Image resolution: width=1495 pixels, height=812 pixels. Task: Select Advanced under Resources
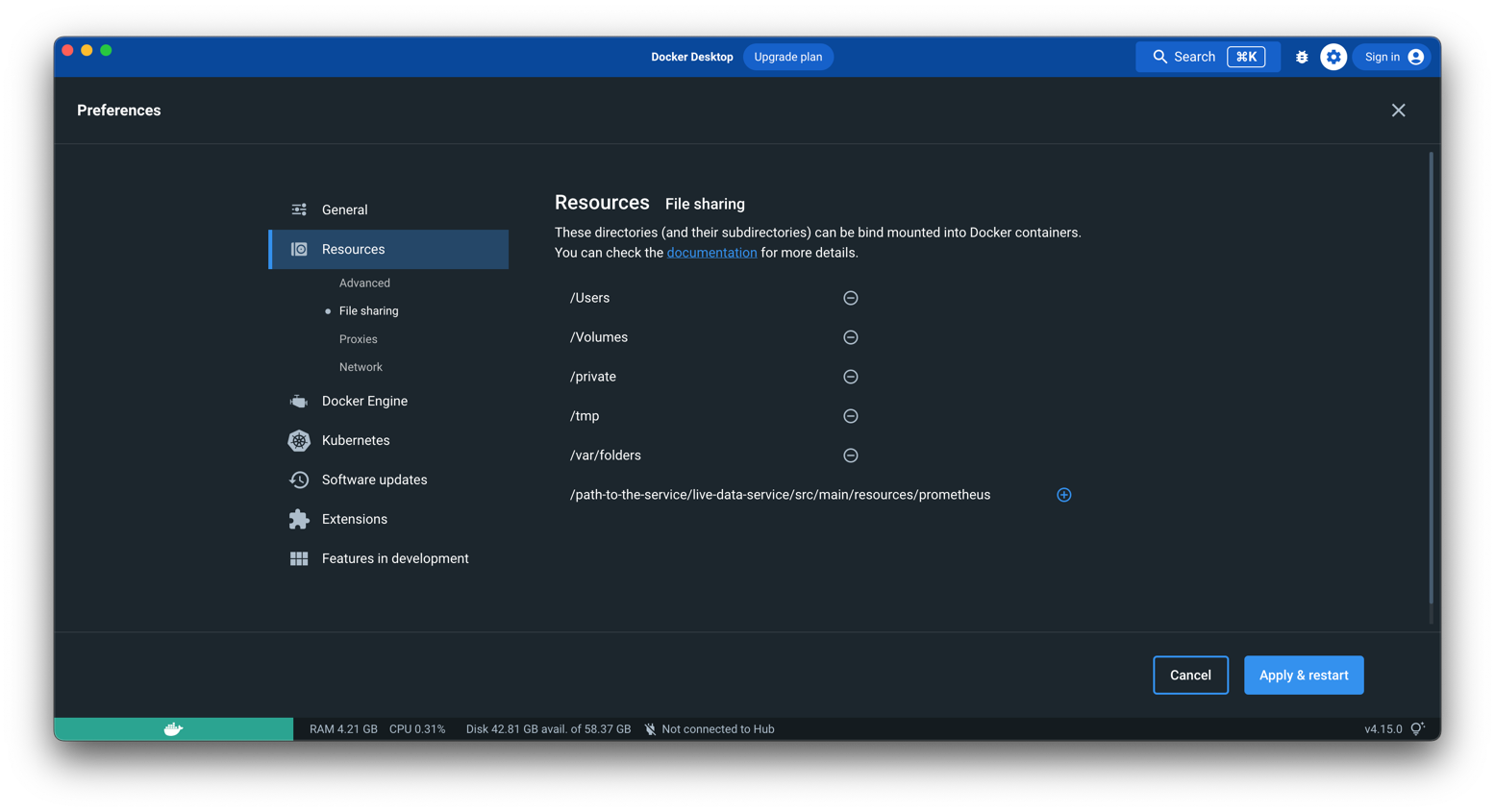coord(364,283)
